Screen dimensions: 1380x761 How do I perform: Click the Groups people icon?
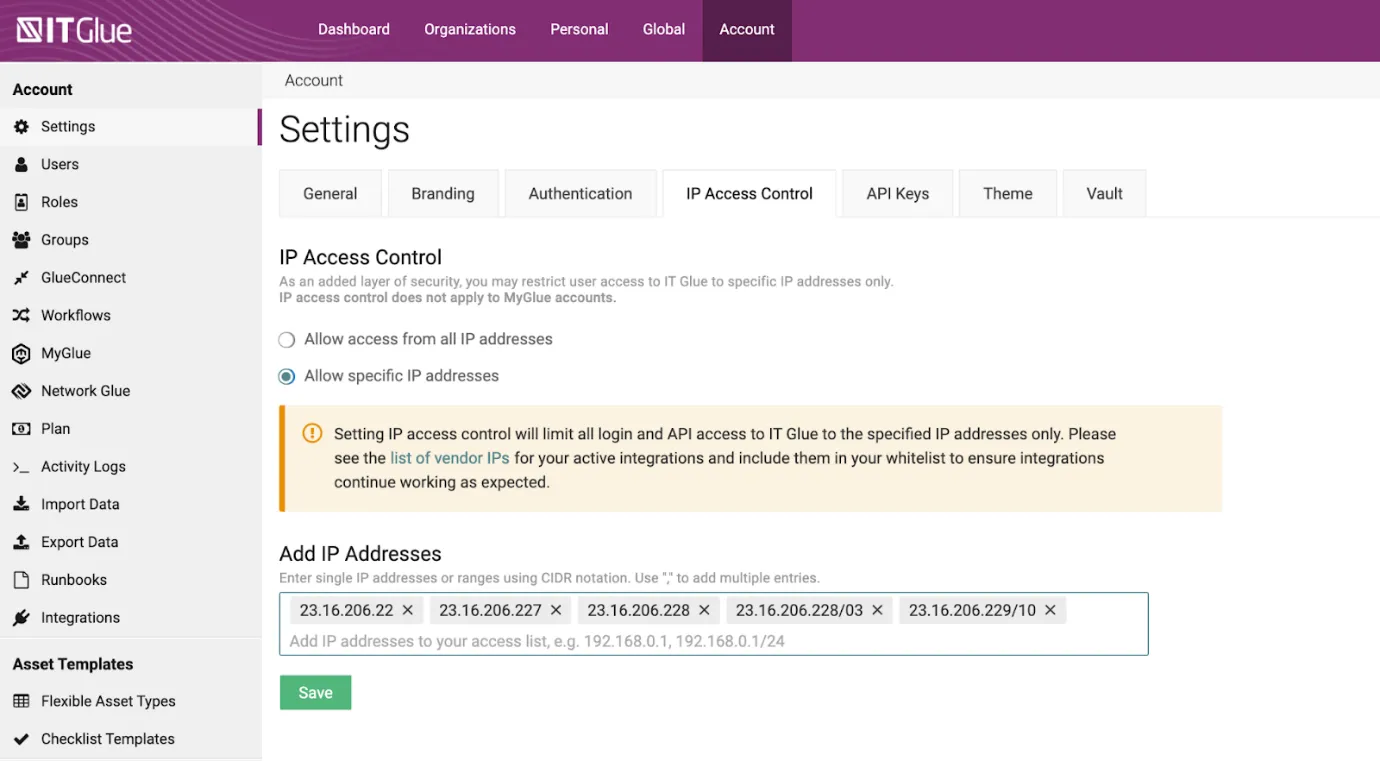click(21, 240)
